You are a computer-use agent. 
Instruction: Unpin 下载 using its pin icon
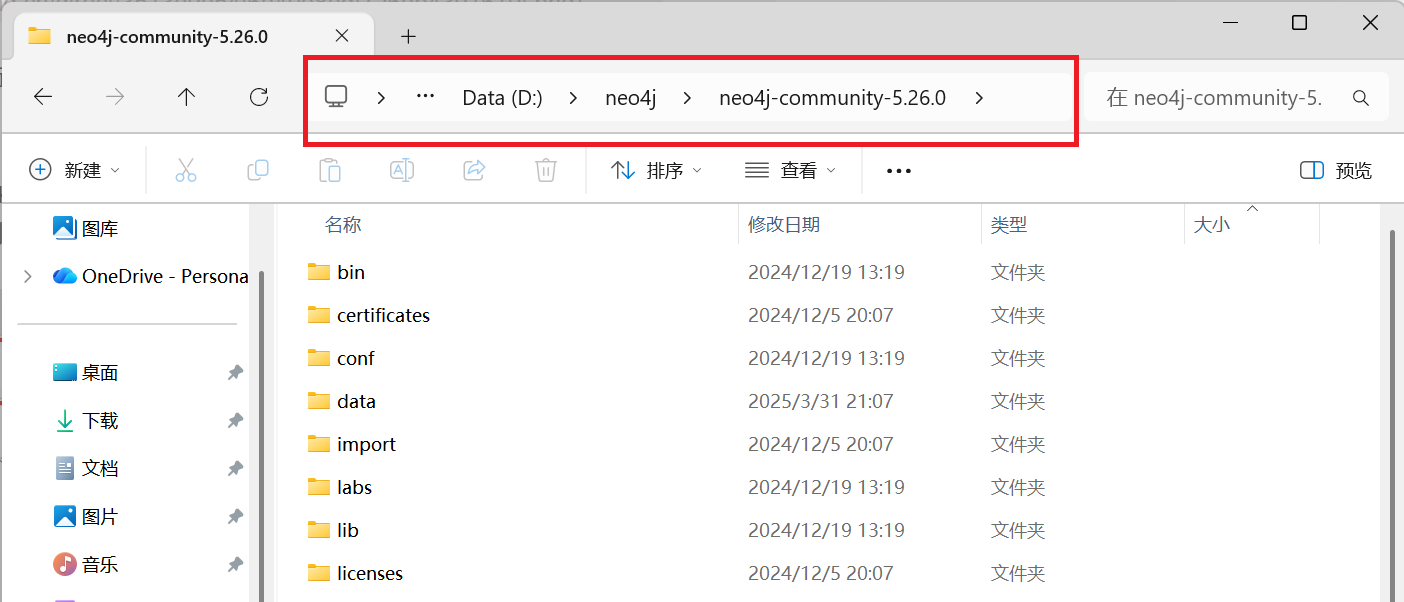point(235,421)
